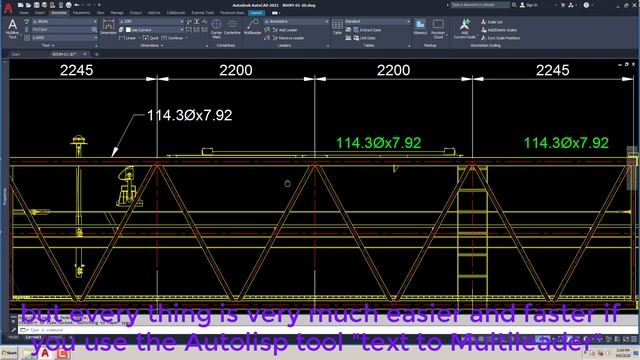Image resolution: width=640 pixels, height=360 pixels.
Task: Click Add/Delete Scales
Action: coord(499,30)
